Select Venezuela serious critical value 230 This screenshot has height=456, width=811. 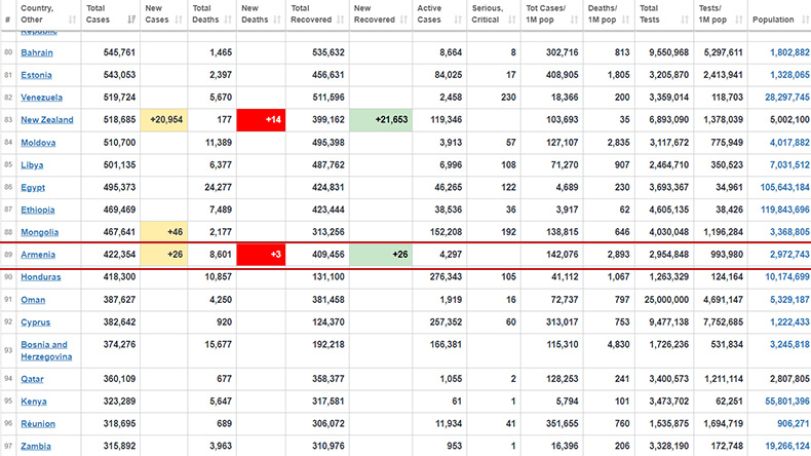point(508,97)
